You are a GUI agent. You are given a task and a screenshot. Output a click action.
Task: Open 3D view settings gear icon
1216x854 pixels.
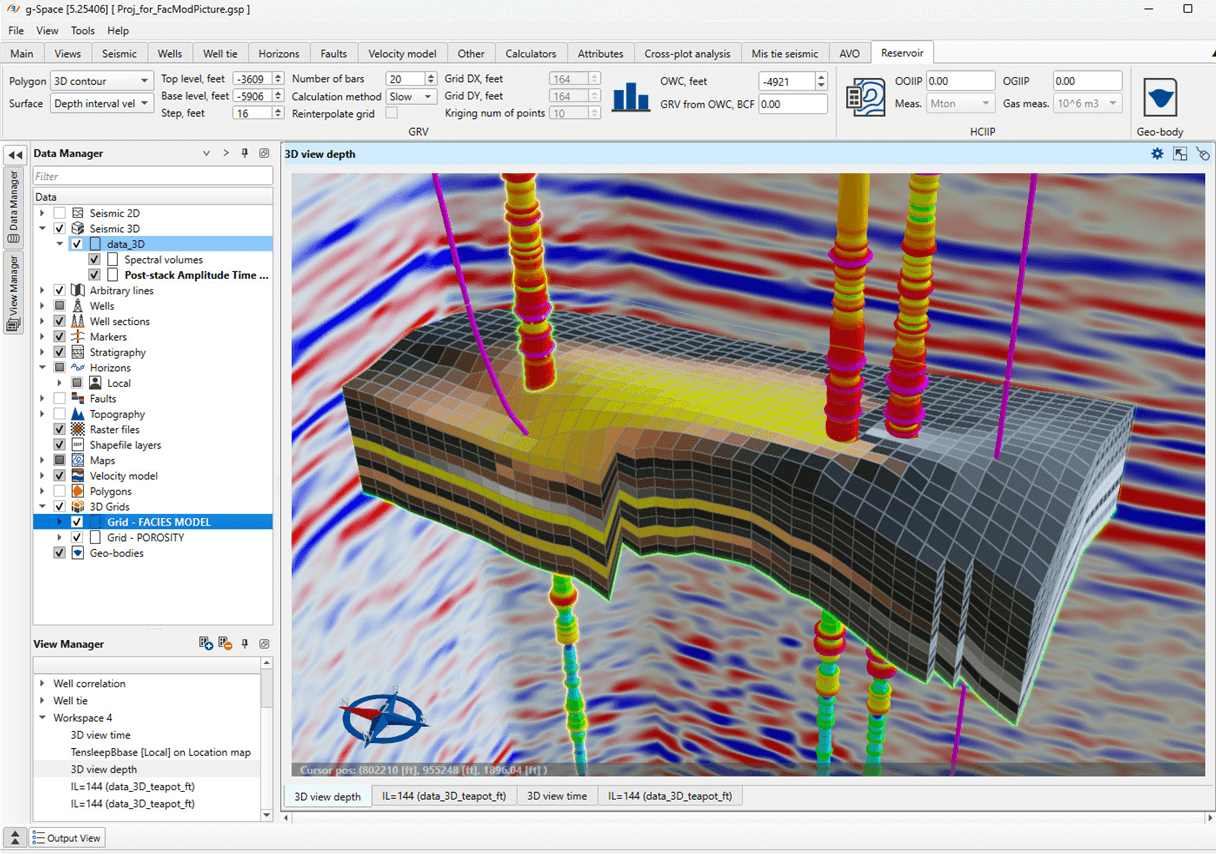(x=1157, y=154)
